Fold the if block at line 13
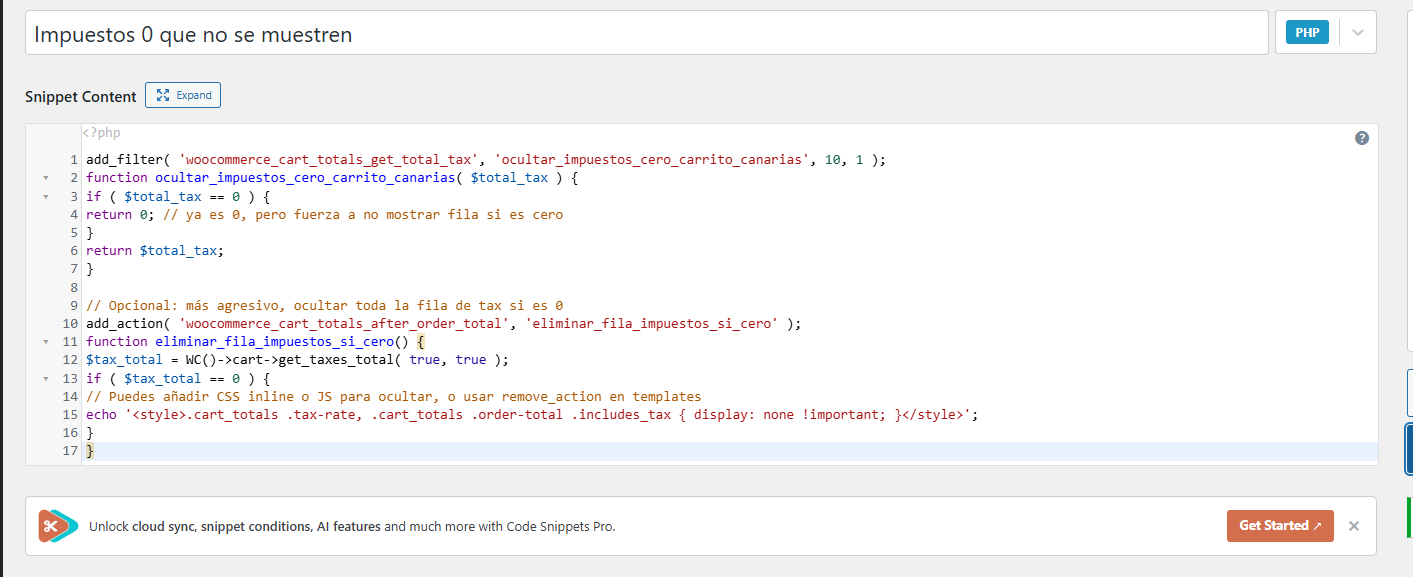Image resolution: width=1413 pixels, height=577 pixels. coord(45,379)
